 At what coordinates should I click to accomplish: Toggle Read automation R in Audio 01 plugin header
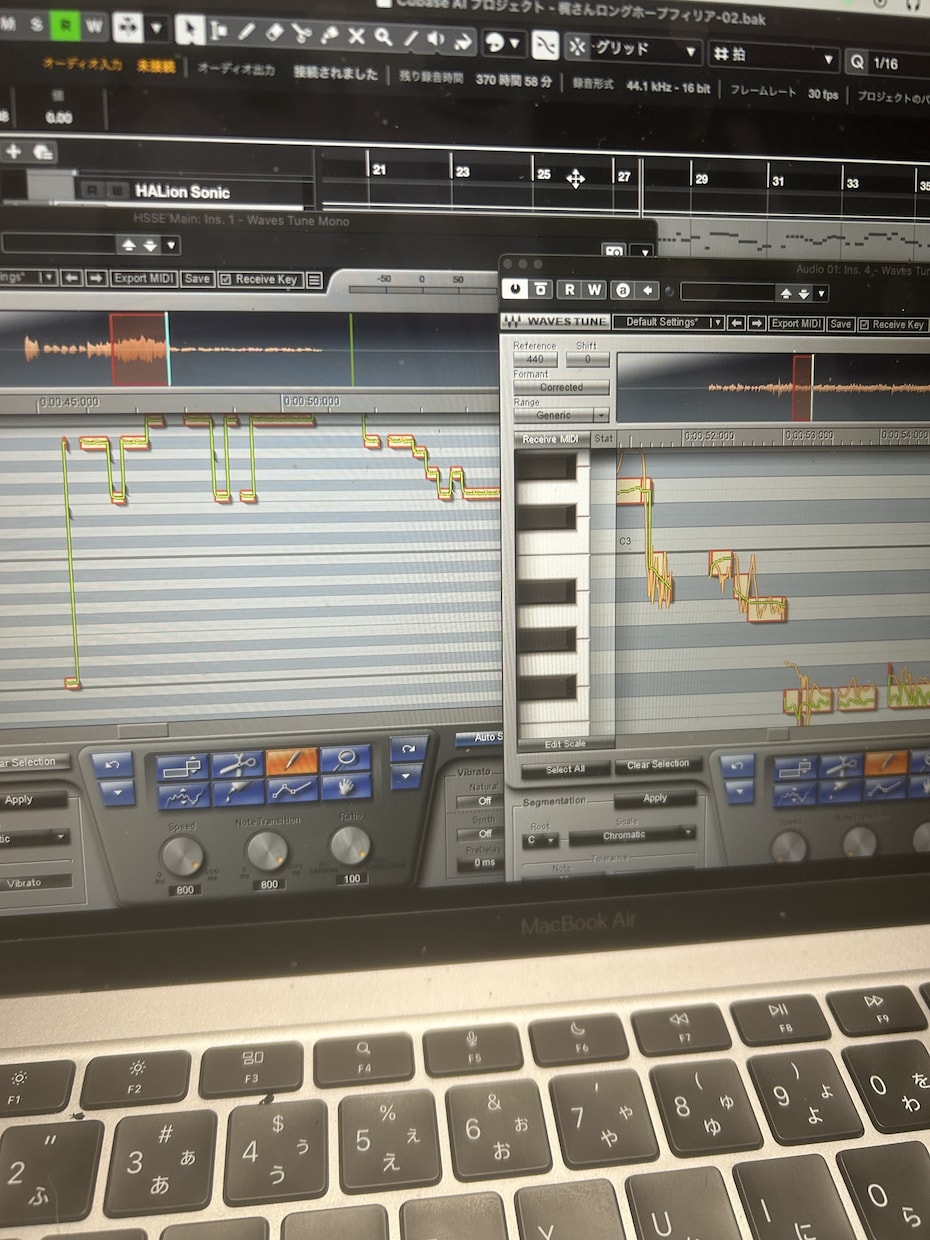point(568,290)
